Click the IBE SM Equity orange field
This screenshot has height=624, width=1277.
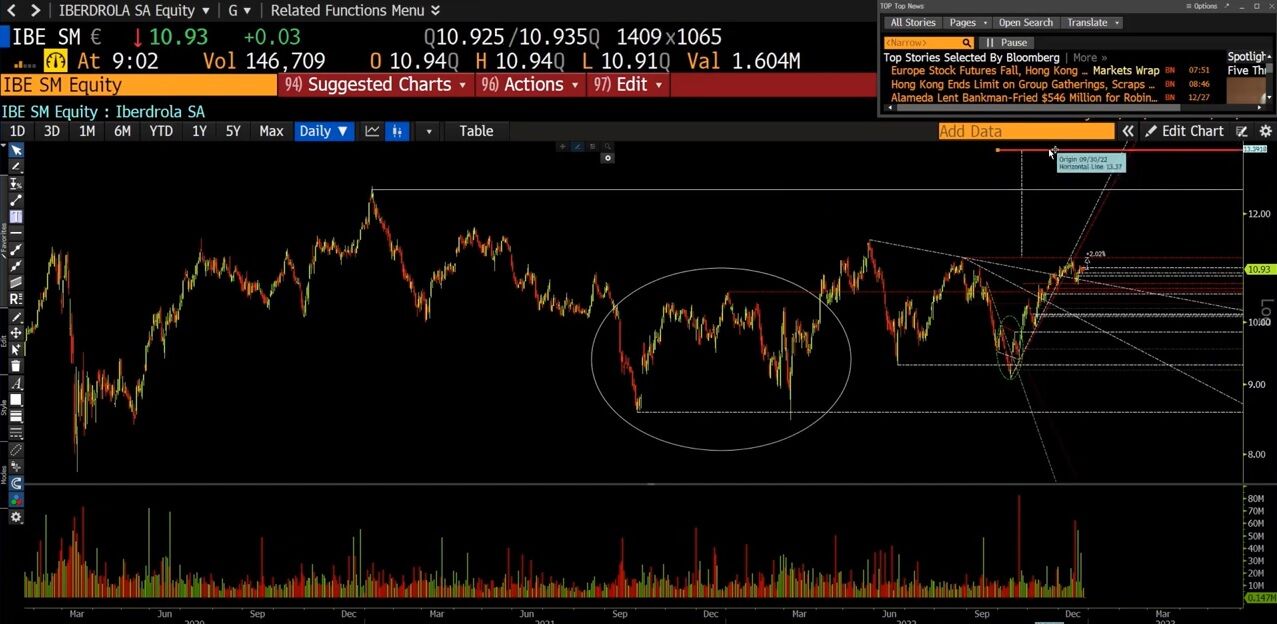coord(138,85)
